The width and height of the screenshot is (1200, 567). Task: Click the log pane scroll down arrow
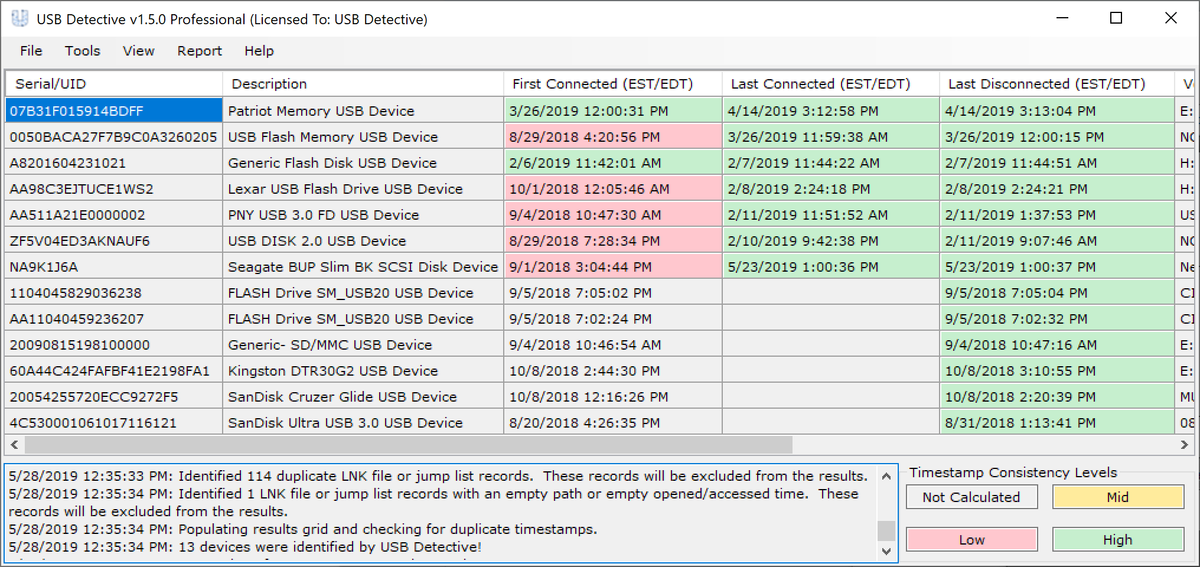pos(886,551)
